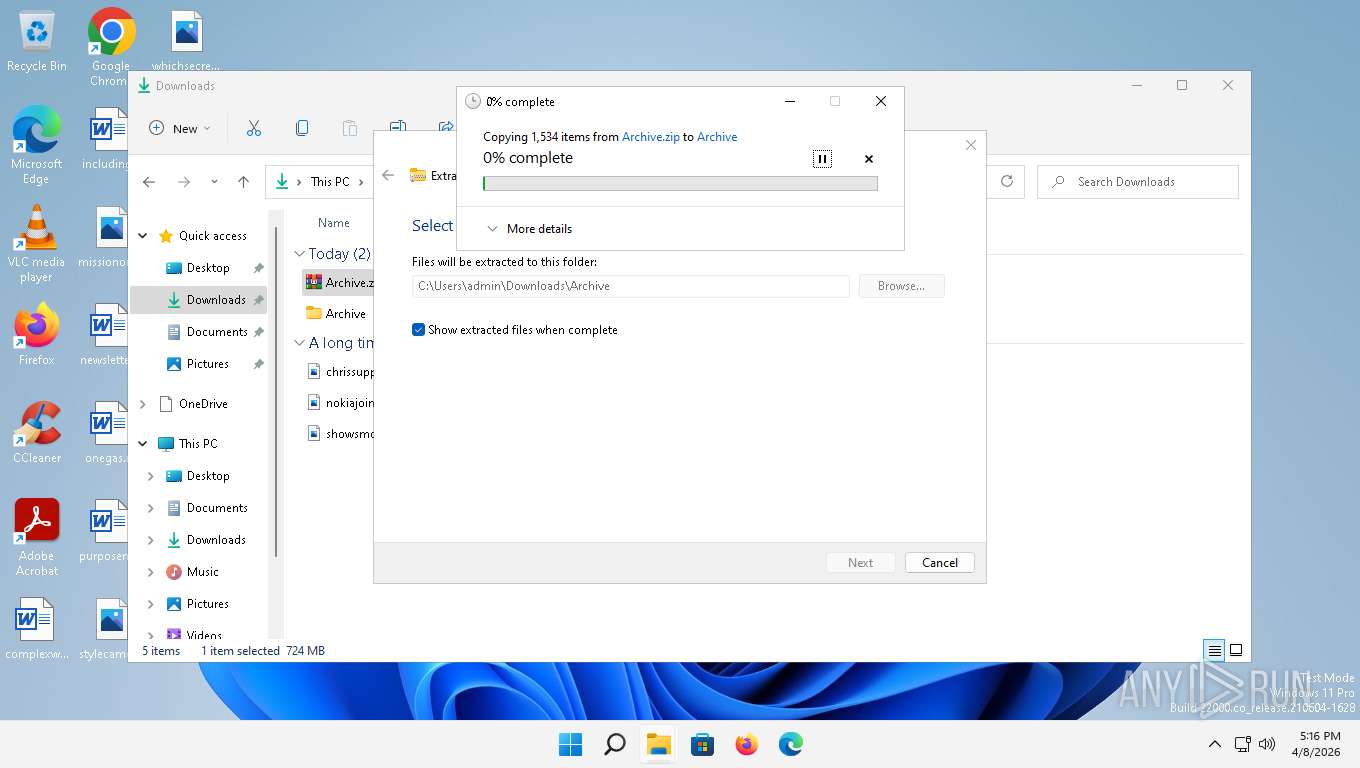Viewport: 1360px width, 768px height.
Task: Select Downloads under Quick access
Action: (x=199, y=300)
